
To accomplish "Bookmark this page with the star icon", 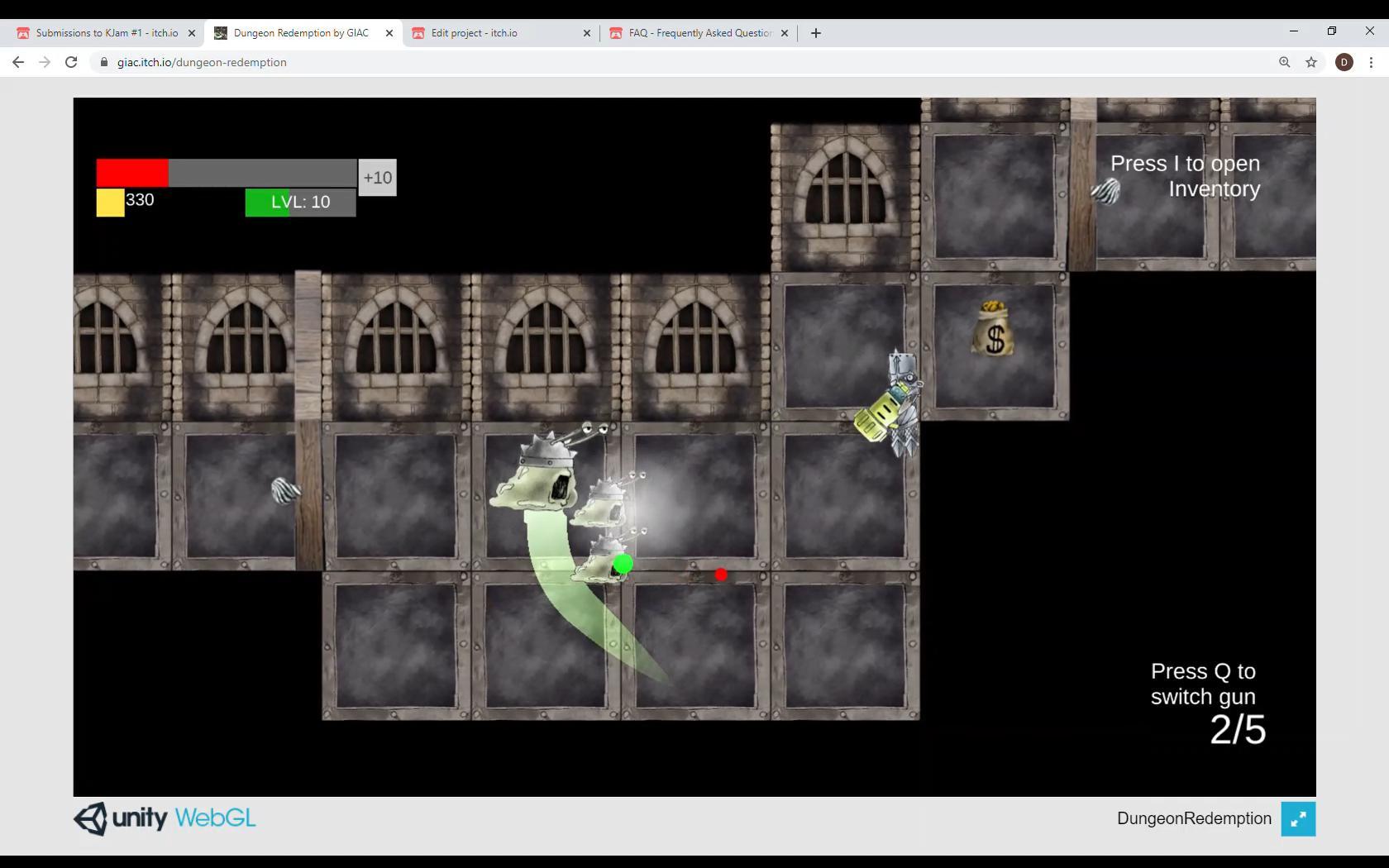I will pyautogui.click(x=1311, y=62).
